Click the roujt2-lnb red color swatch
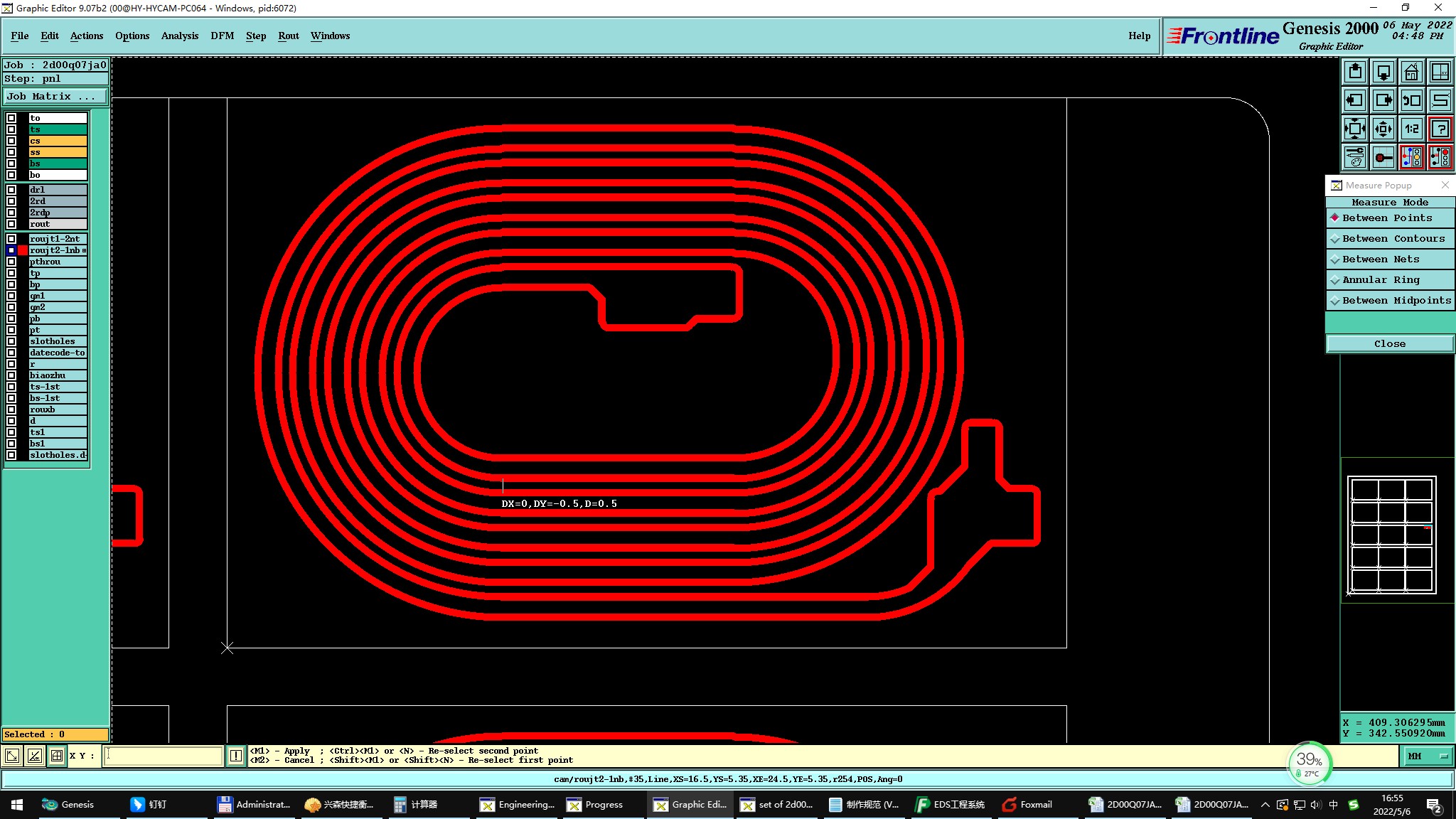The image size is (1456, 819). click(x=23, y=250)
